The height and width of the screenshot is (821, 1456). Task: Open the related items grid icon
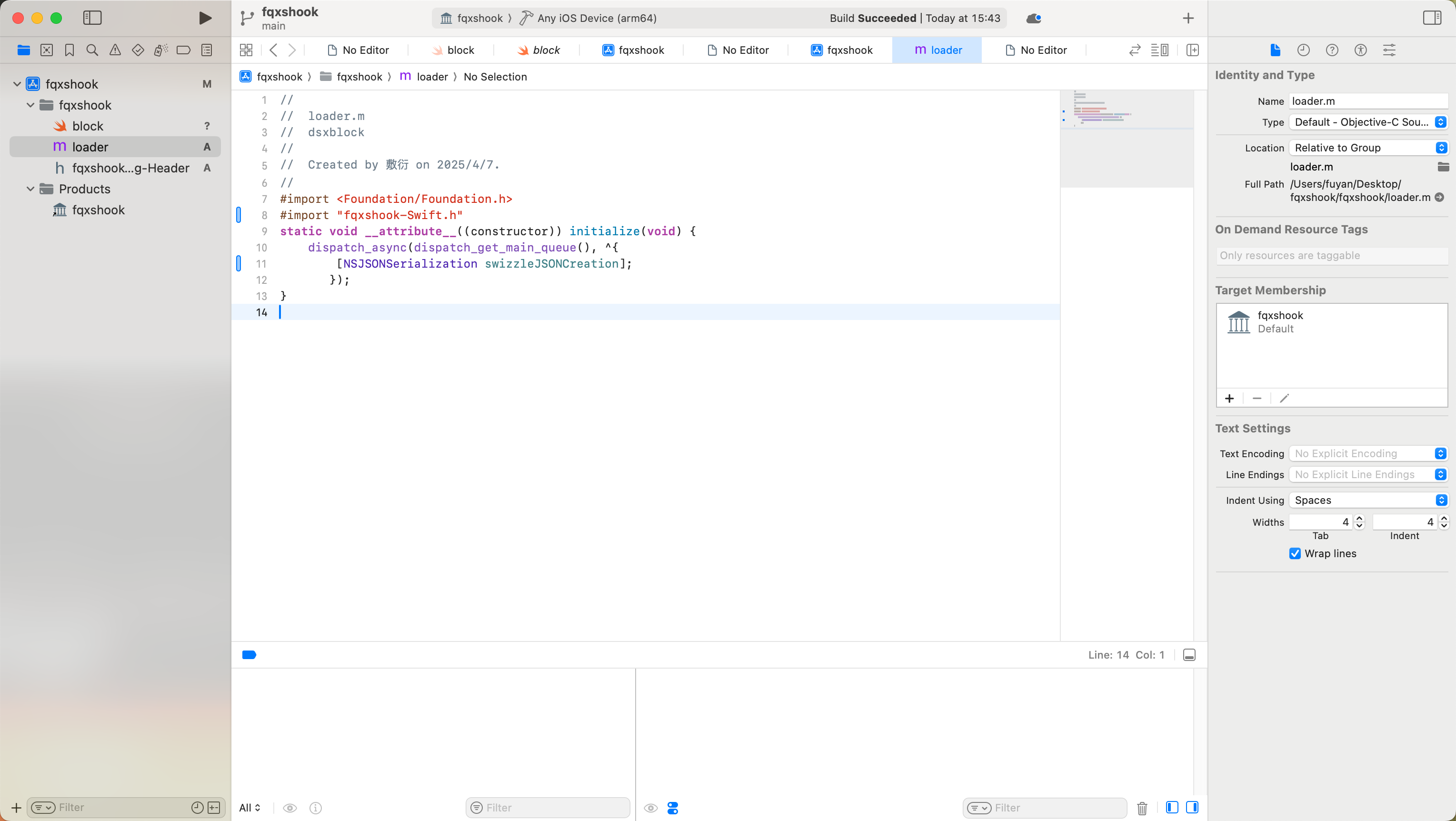[246, 50]
